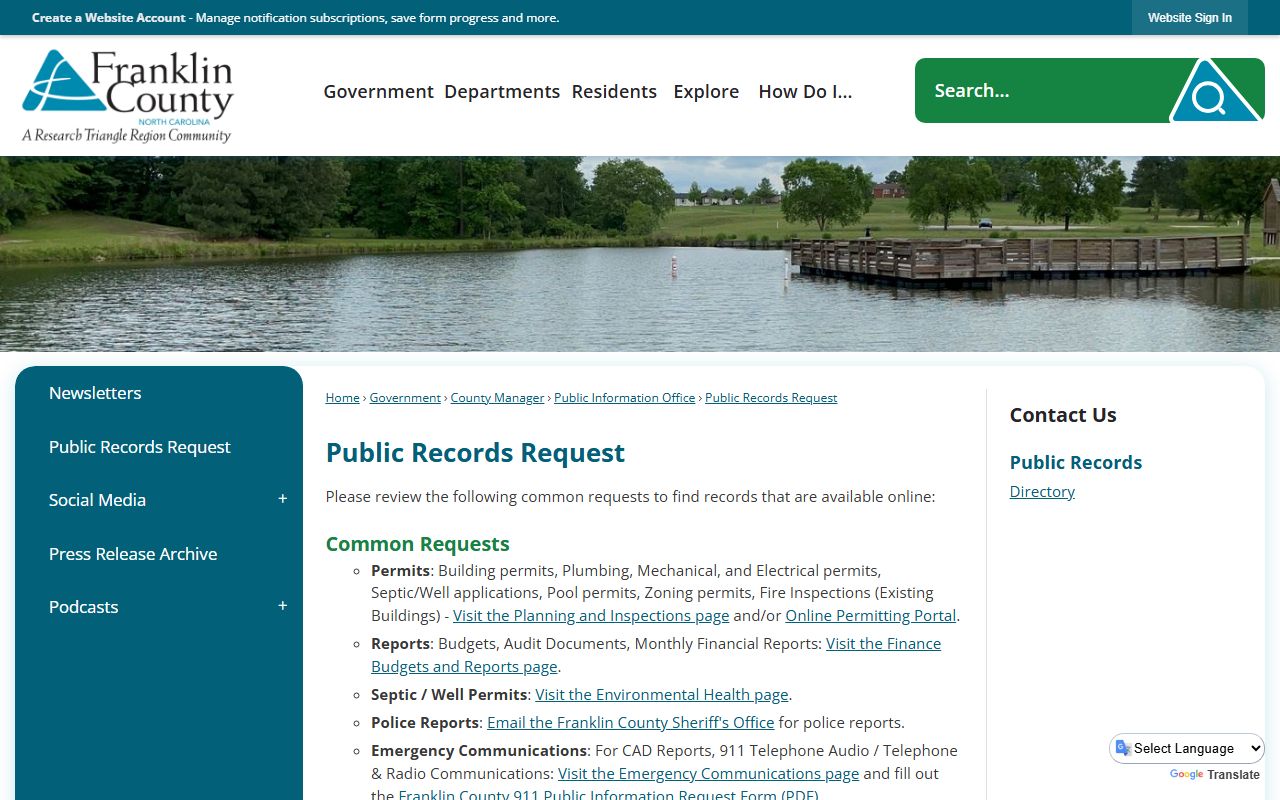Open the 911 Public Information Request Form

pyautogui.click(x=608, y=794)
